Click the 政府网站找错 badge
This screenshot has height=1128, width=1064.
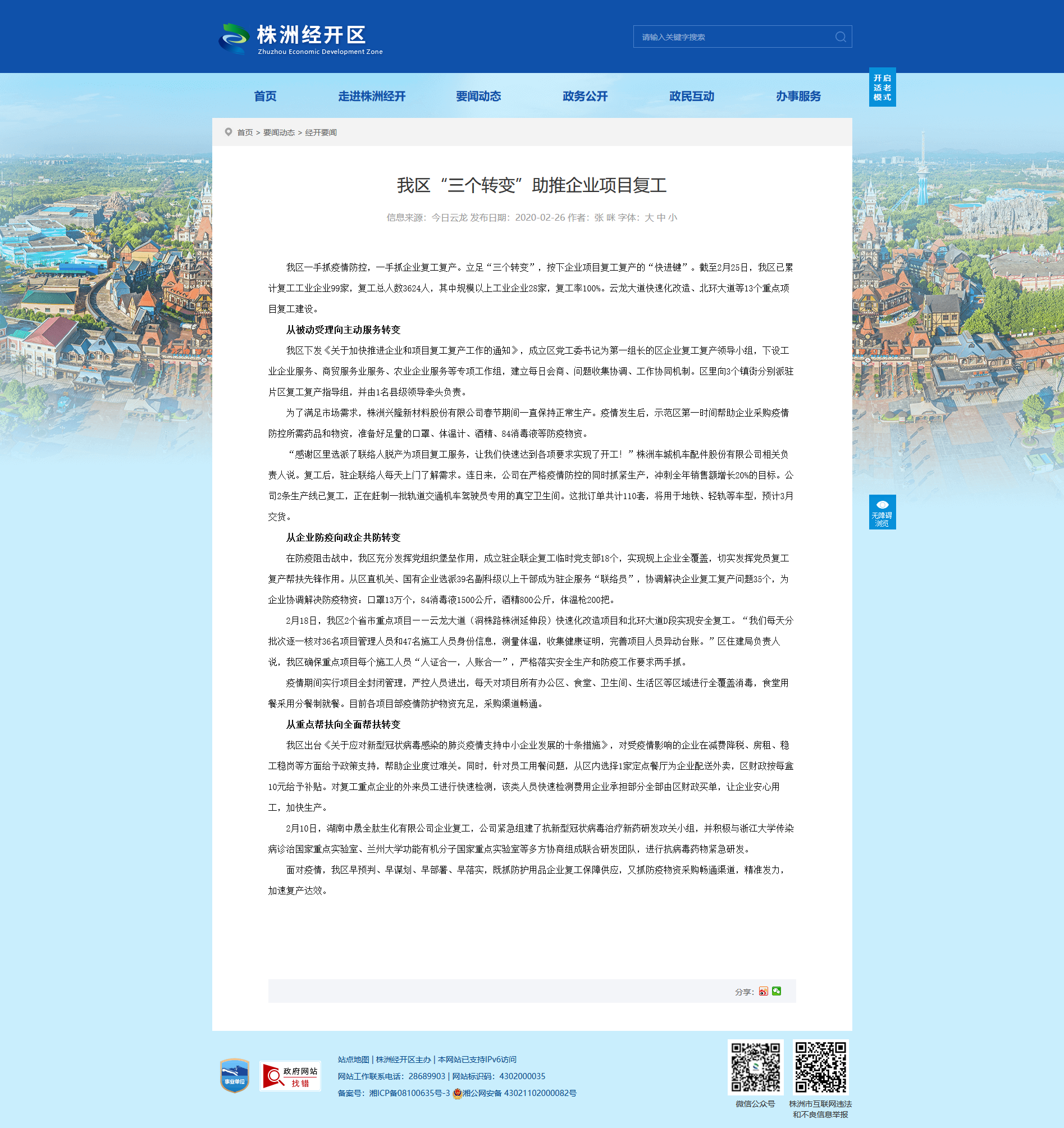click(x=290, y=1076)
